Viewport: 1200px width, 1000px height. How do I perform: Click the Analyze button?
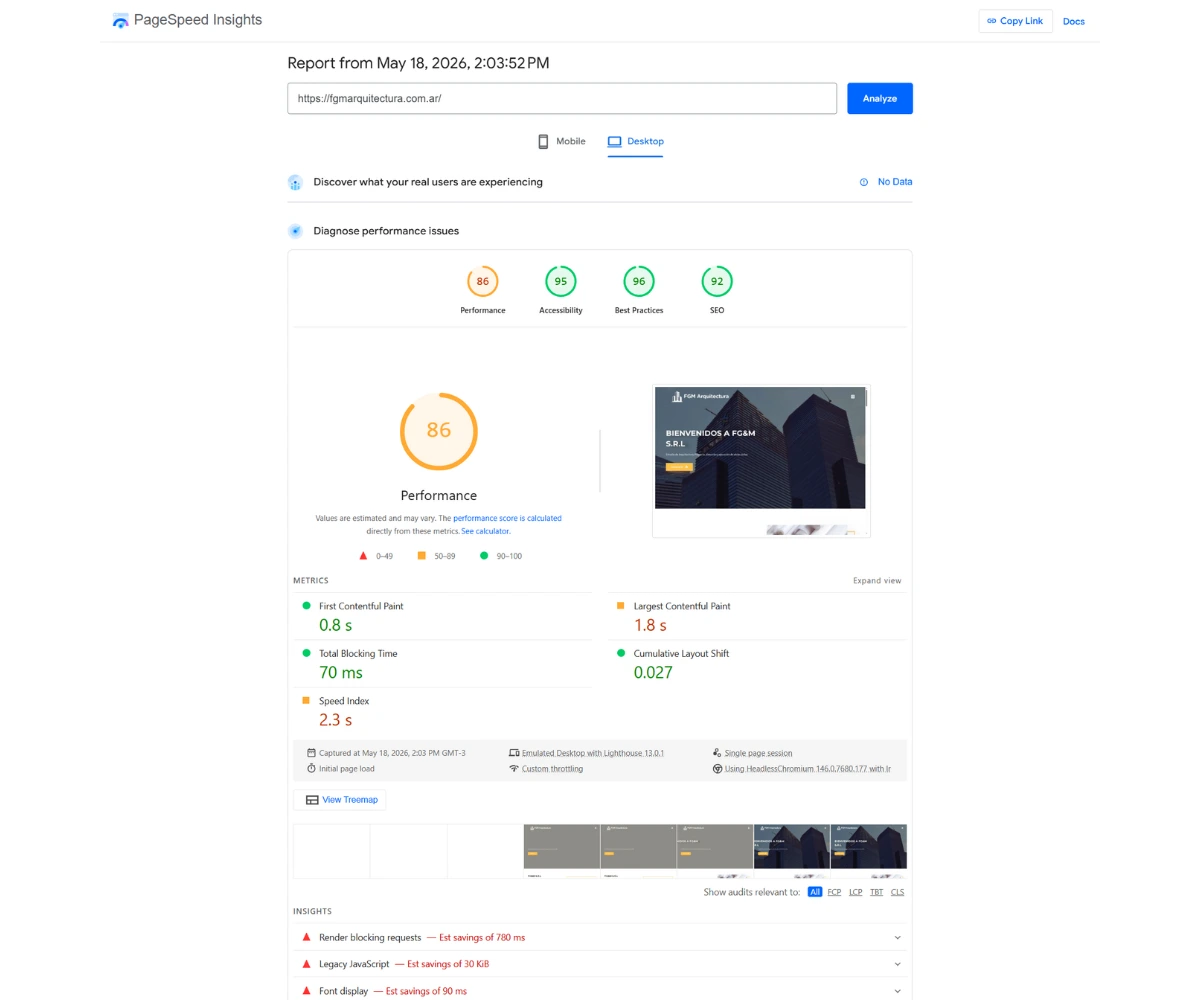point(880,98)
